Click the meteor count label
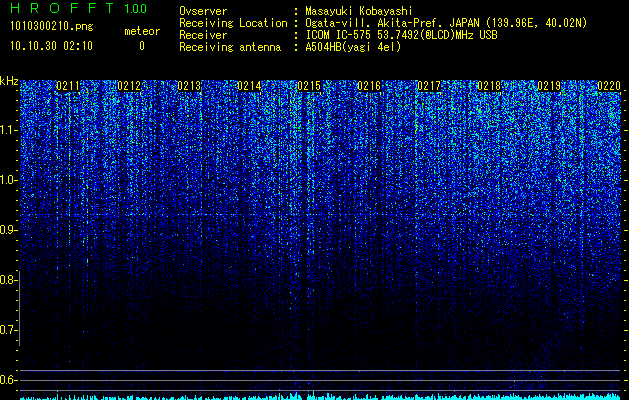Viewport: 629px width, 400px height. [x=142, y=31]
